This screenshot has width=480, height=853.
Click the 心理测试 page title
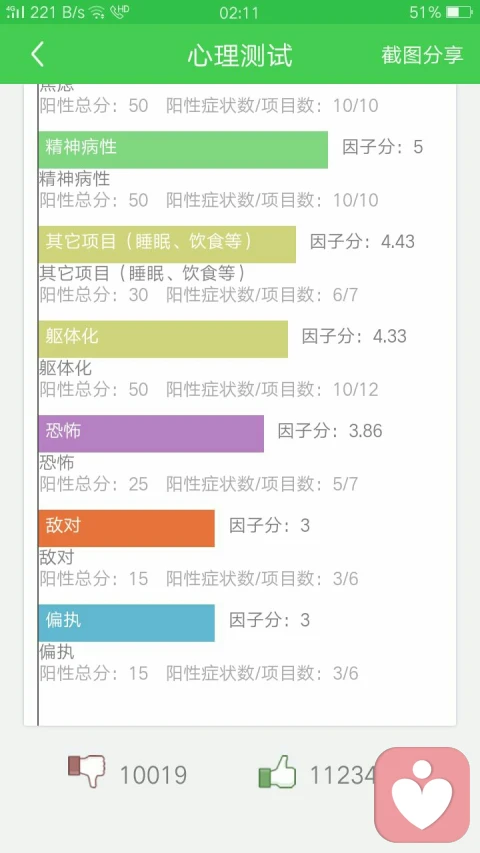(240, 55)
